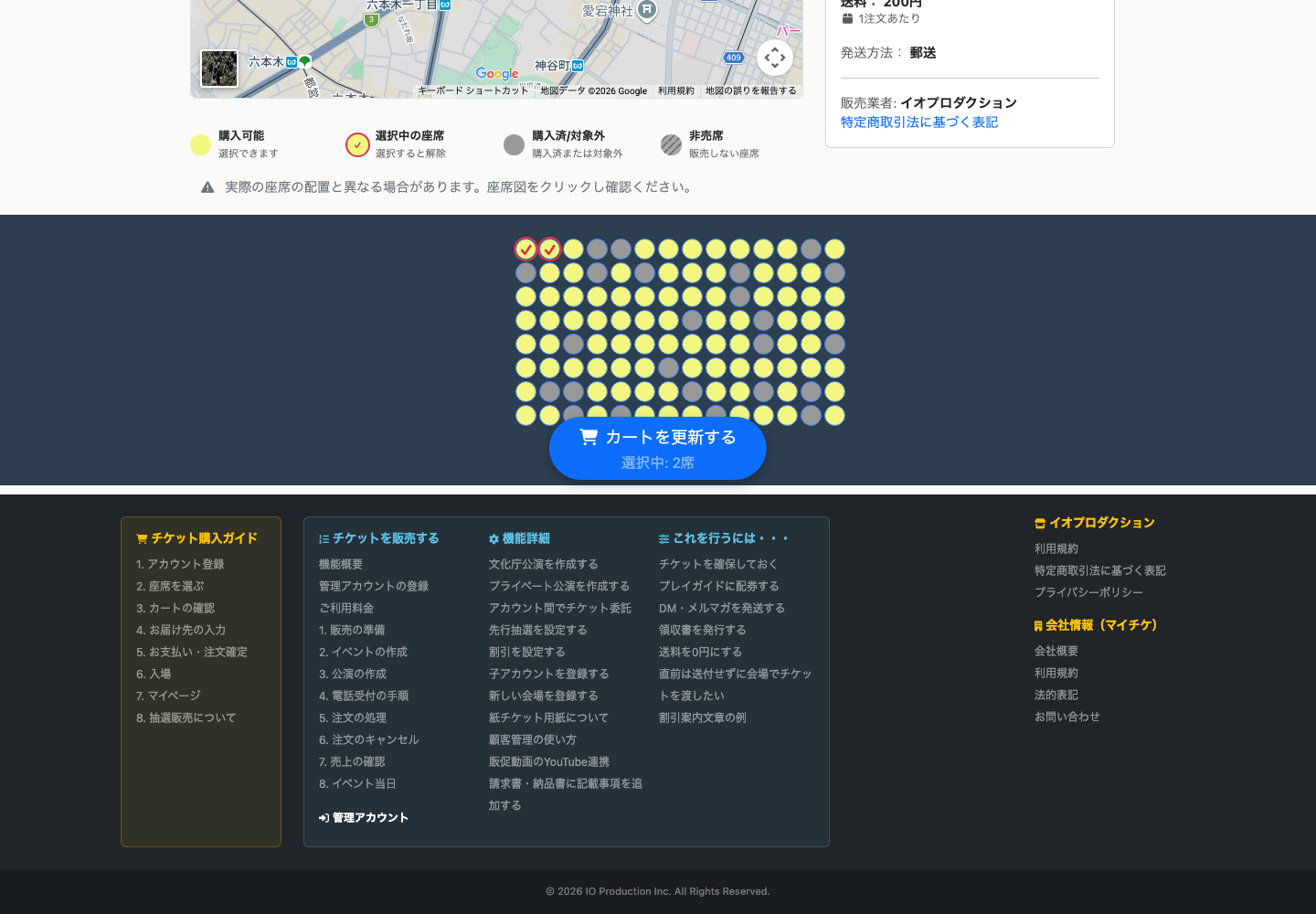Open 2. イベントの作成 link
The height and width of the screenshot is (914, 1316).
pos(363,653)
